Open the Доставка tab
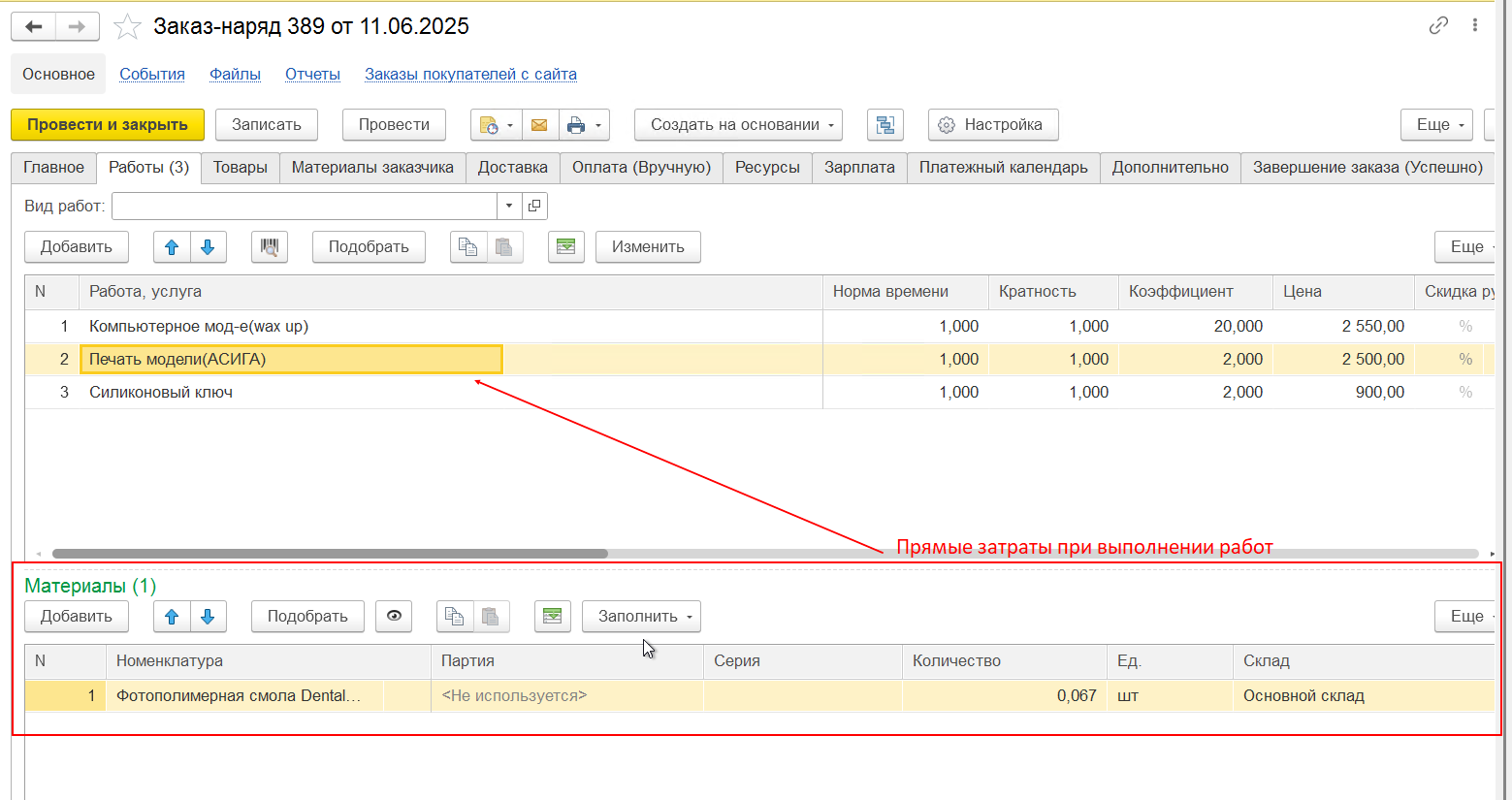 point(513,168)
